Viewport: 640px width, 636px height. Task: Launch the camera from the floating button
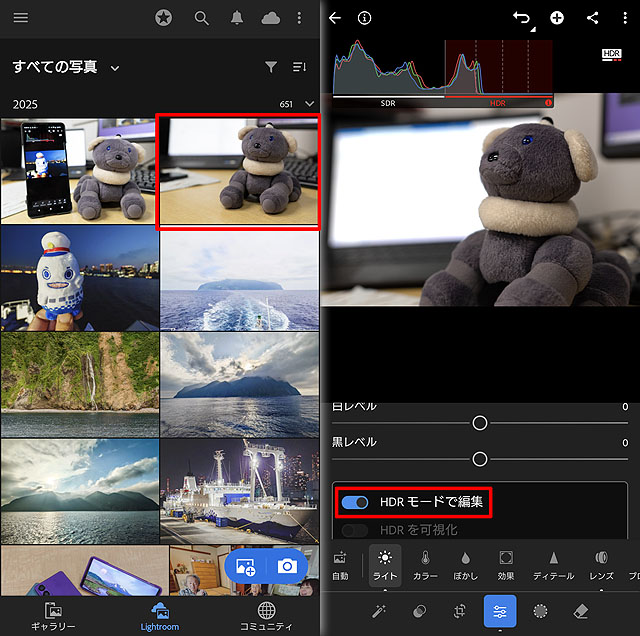click(x=287, y=567)
